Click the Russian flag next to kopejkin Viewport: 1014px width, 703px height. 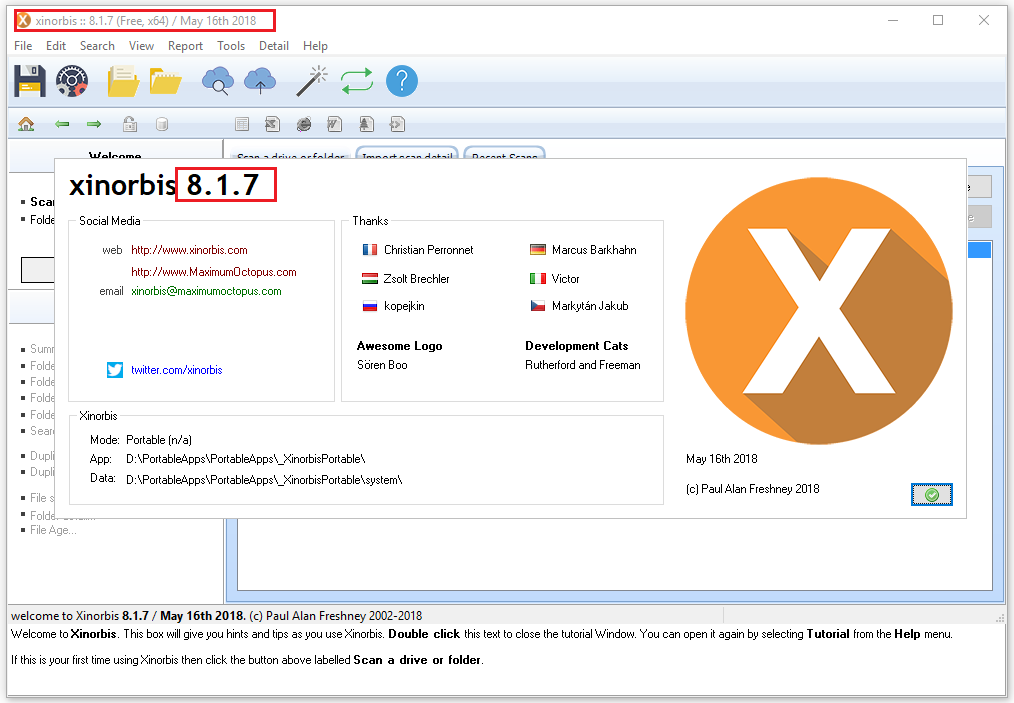370,306
